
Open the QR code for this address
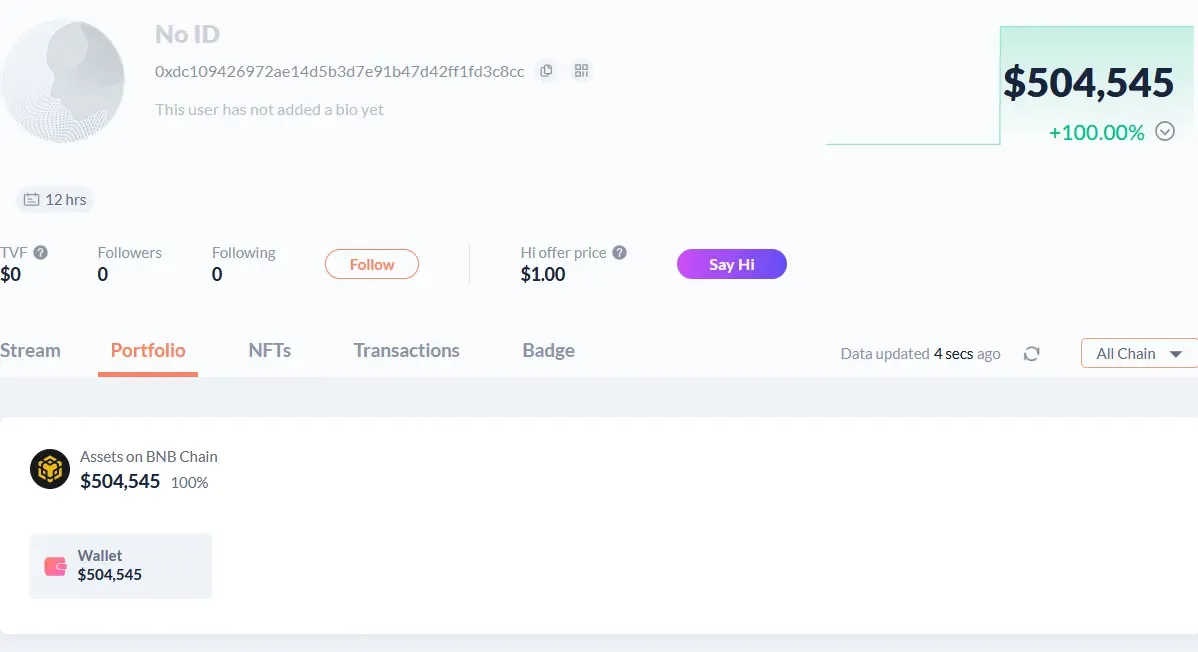[x=581, y=71]
